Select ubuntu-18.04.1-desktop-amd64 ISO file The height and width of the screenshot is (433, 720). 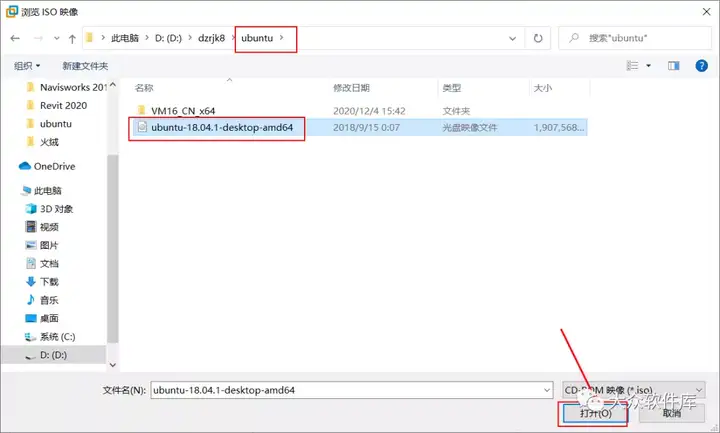click(222, 128)
